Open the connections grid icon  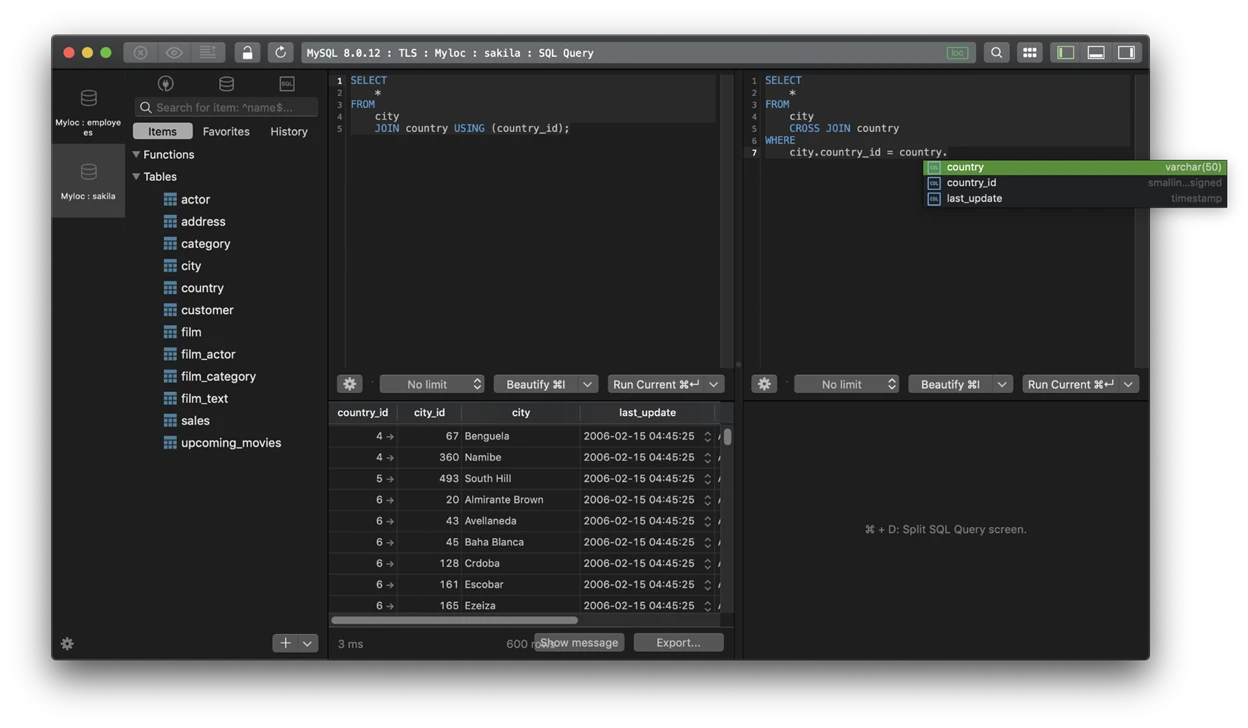pos(1030,52)
